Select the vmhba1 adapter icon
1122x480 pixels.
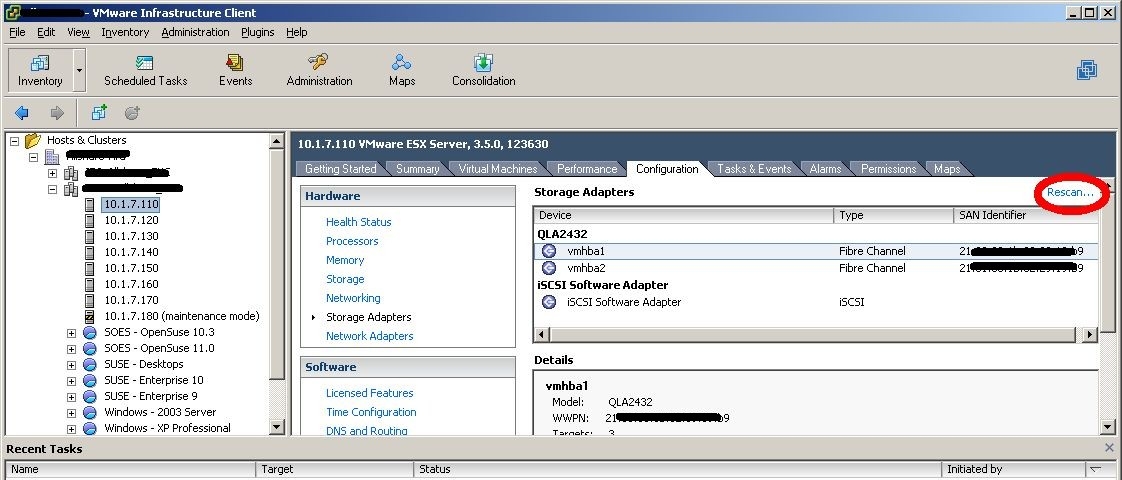coord(549,251)
